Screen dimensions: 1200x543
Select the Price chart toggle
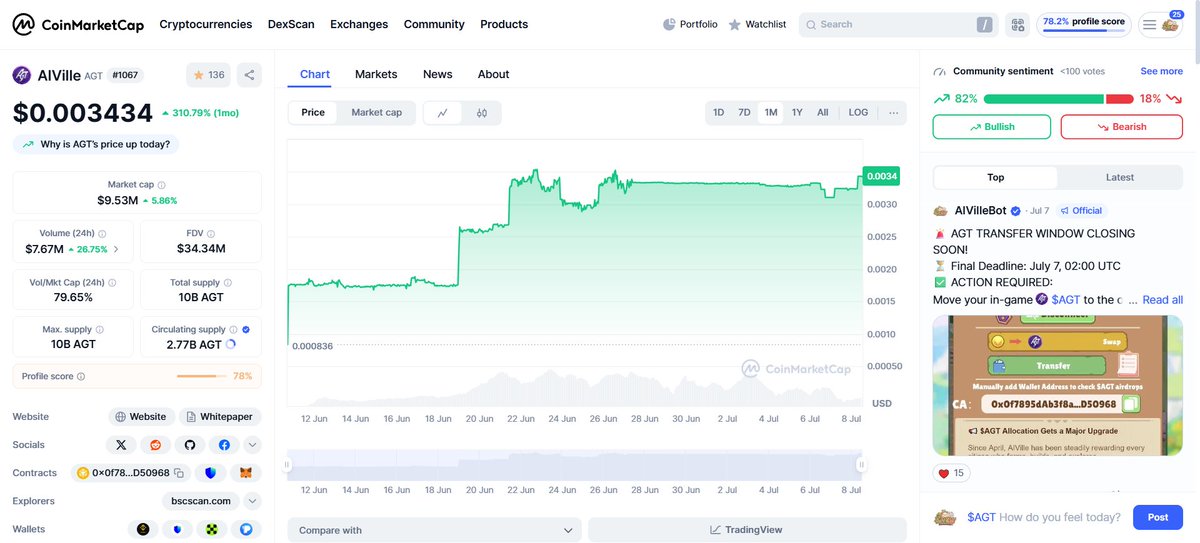[x=313, y=113]
